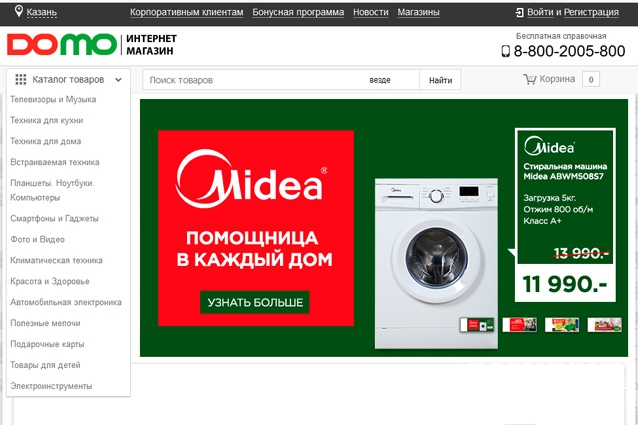Choose Красота и Здоровье category
Viewport: 638px width, 425px height.
point(50,281)
